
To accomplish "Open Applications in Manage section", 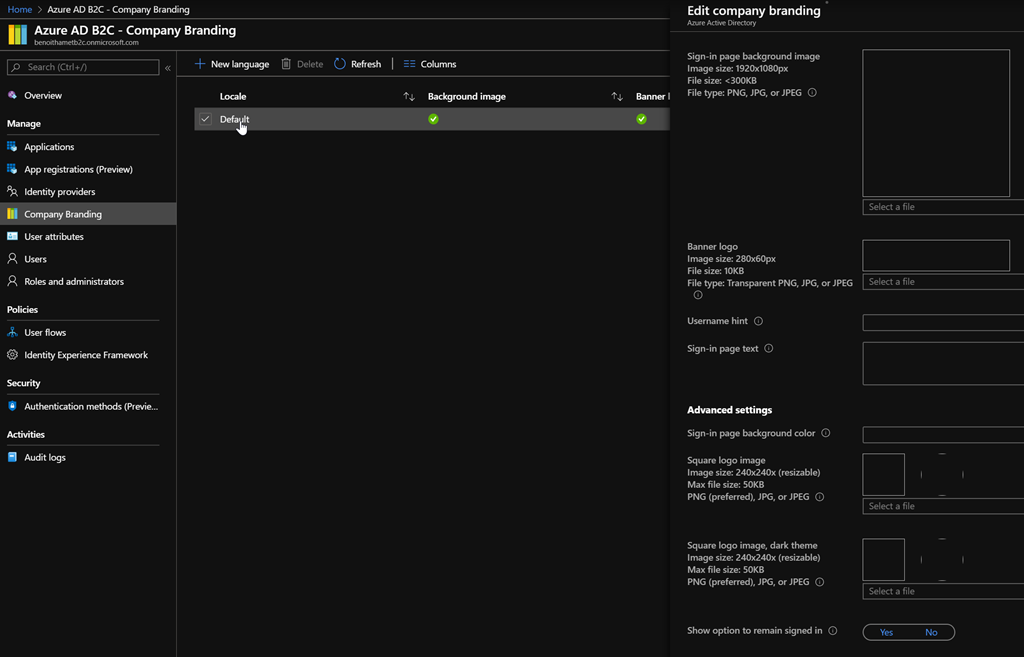I will pyautogui.click(x=49, y=146).
